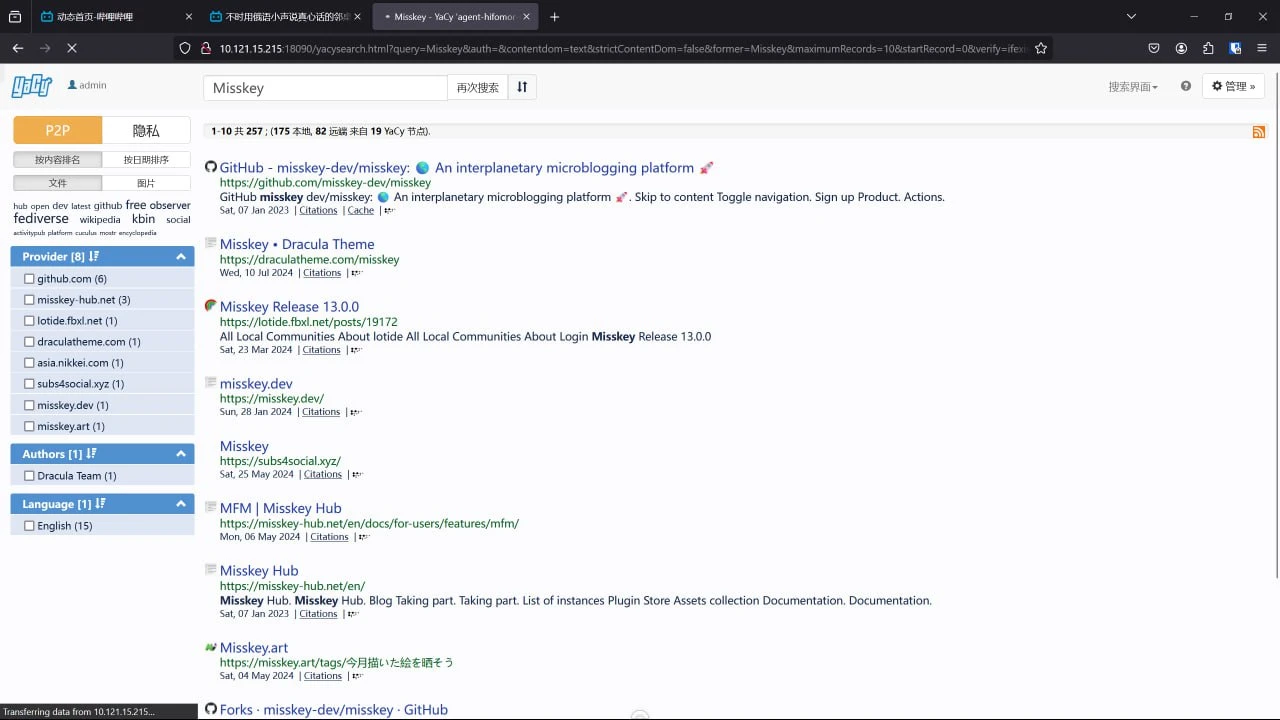Click the Misskey search query input field

tap(325, 87)
